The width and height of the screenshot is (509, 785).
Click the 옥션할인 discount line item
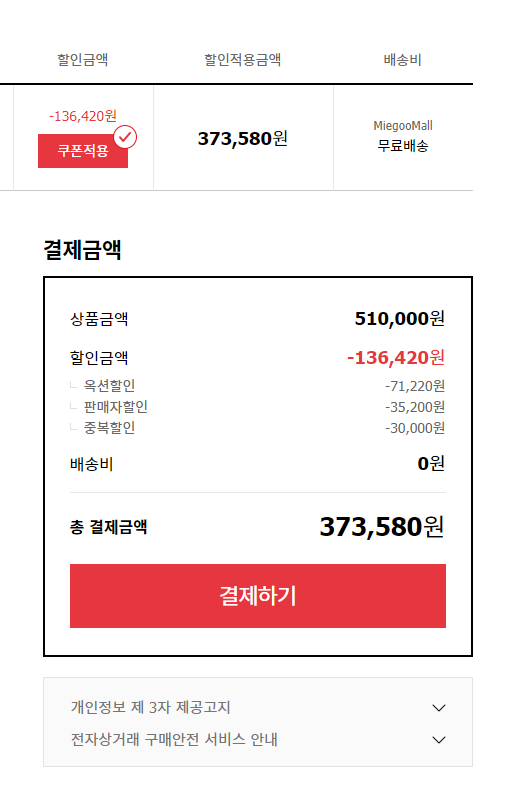(x=109, y=385)
